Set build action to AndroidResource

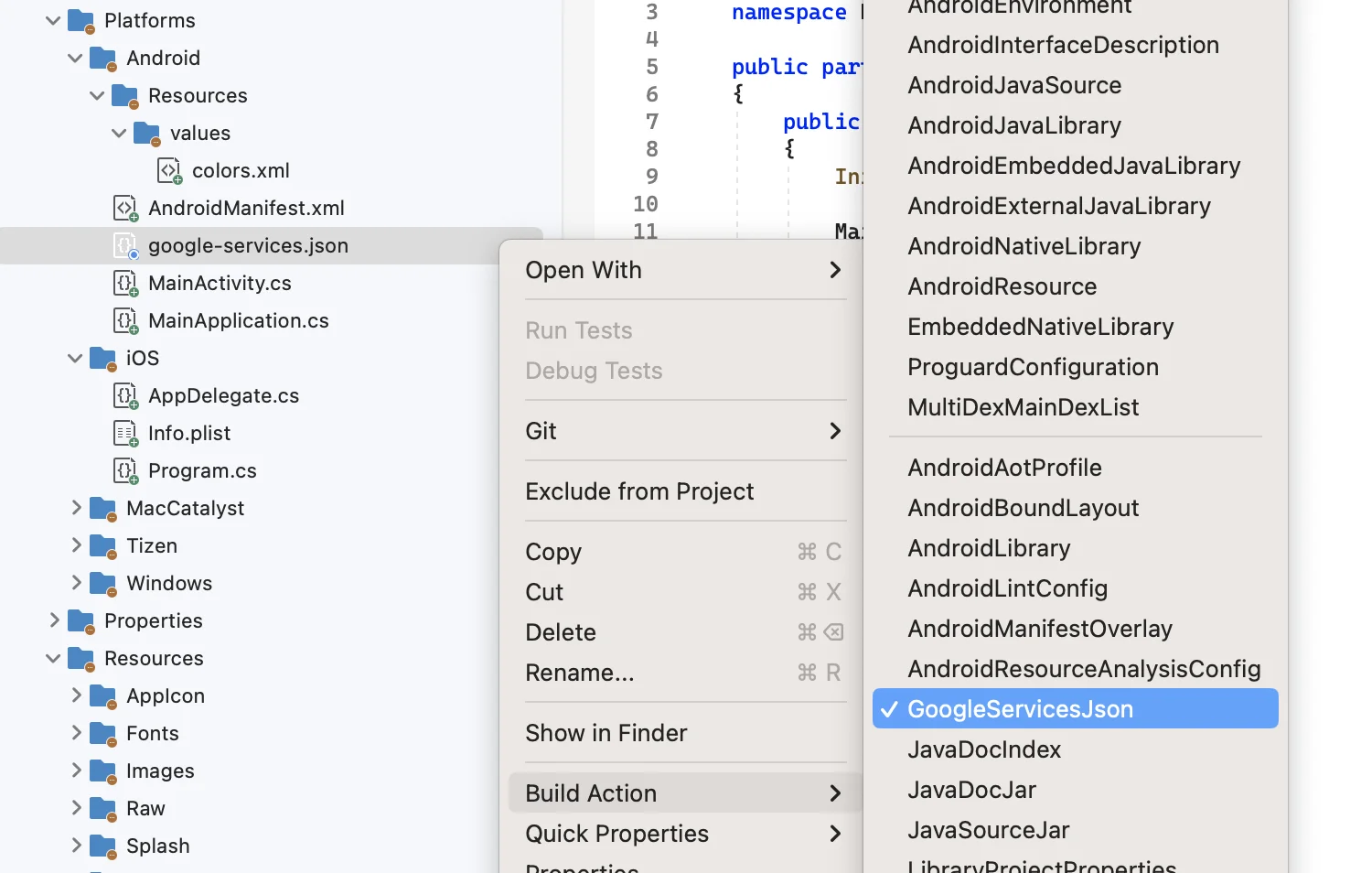[1002, 286]
